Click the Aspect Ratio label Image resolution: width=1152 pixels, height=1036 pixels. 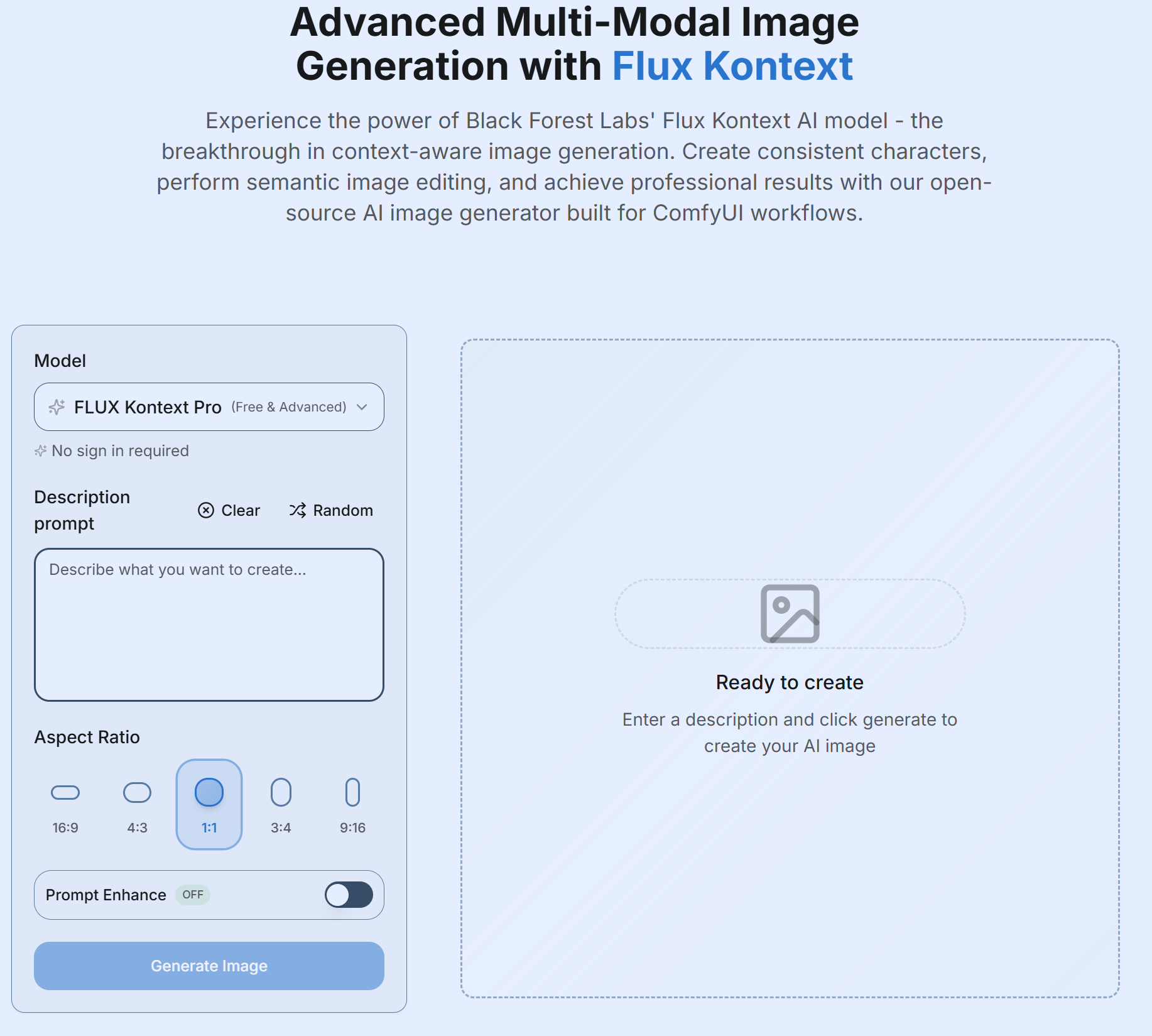[x=87, y=737]
